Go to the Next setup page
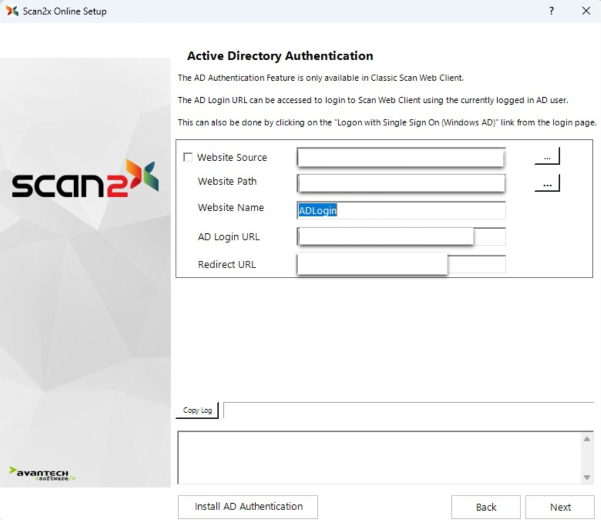Image resolution: width=601 pixels, height=520 pixels. pyautogui.click(x=560, y=507)
